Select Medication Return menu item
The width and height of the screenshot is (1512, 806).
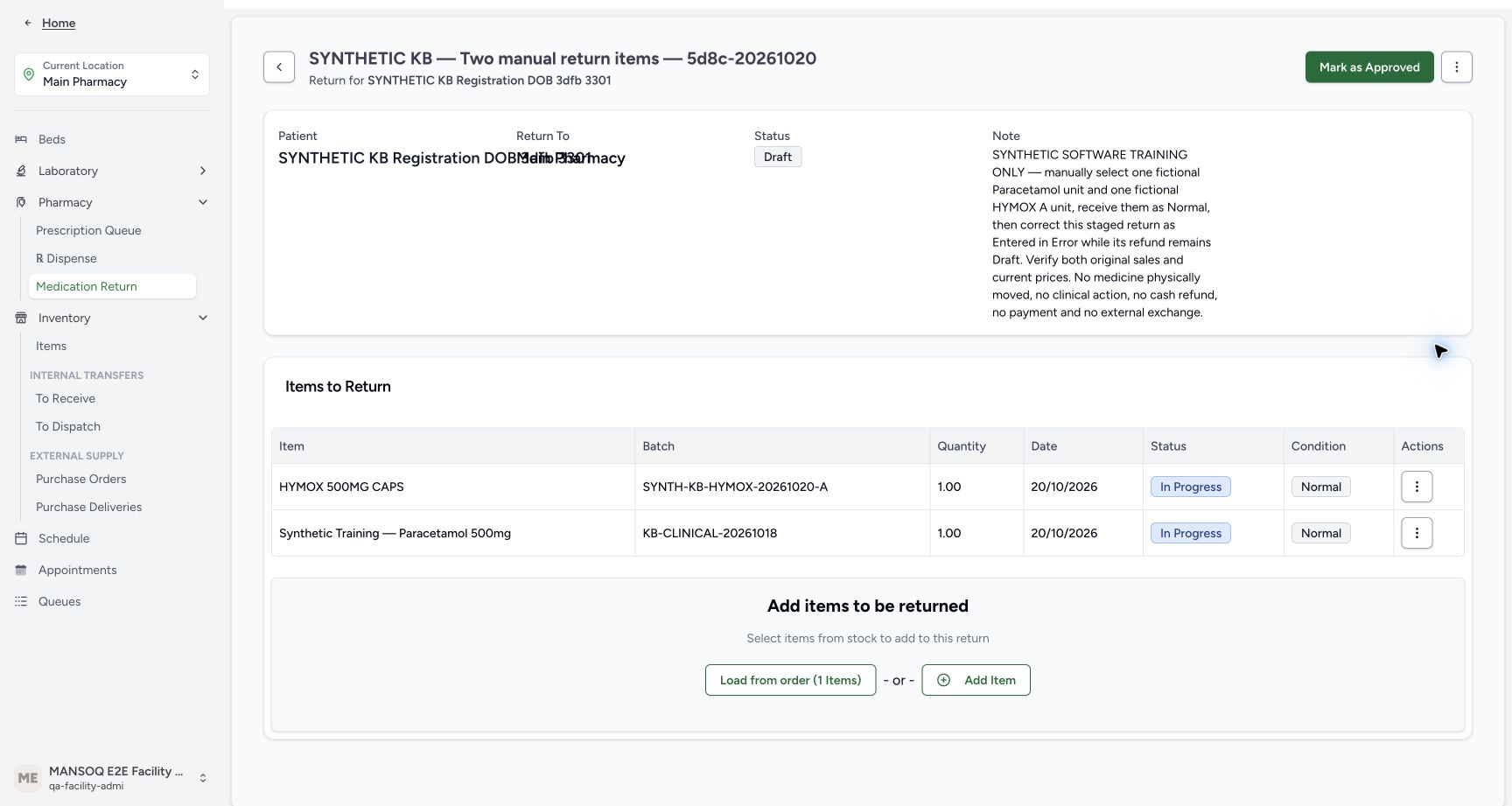coord(112,286)
